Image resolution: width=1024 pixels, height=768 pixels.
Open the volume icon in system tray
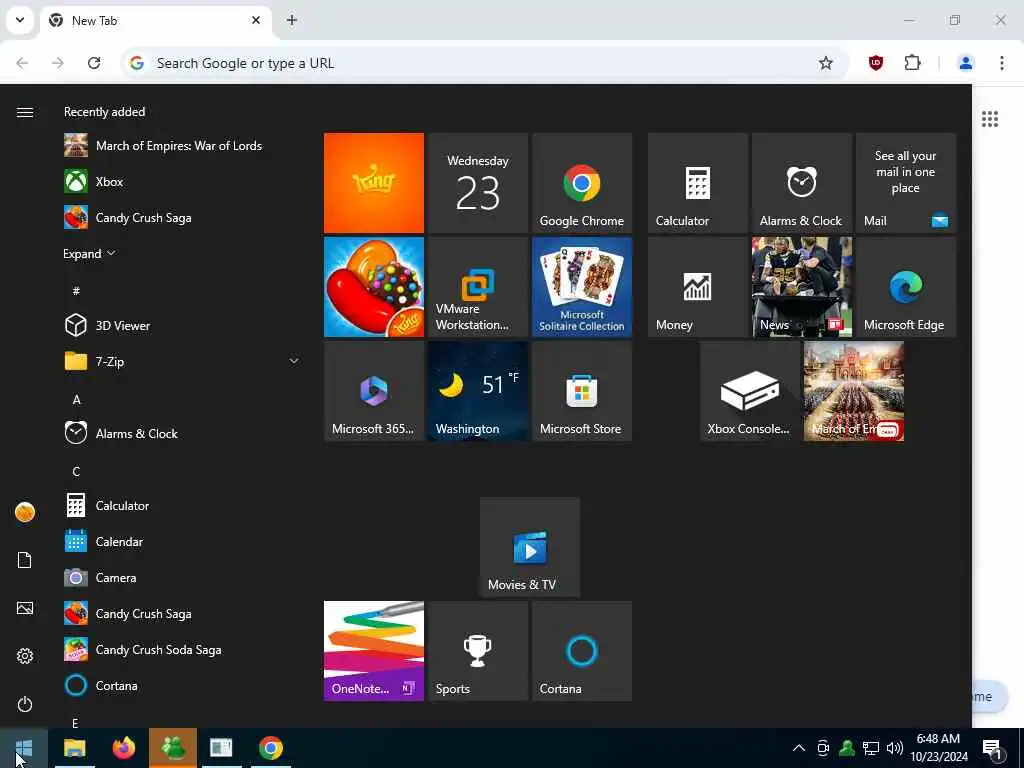coord(894,748)
